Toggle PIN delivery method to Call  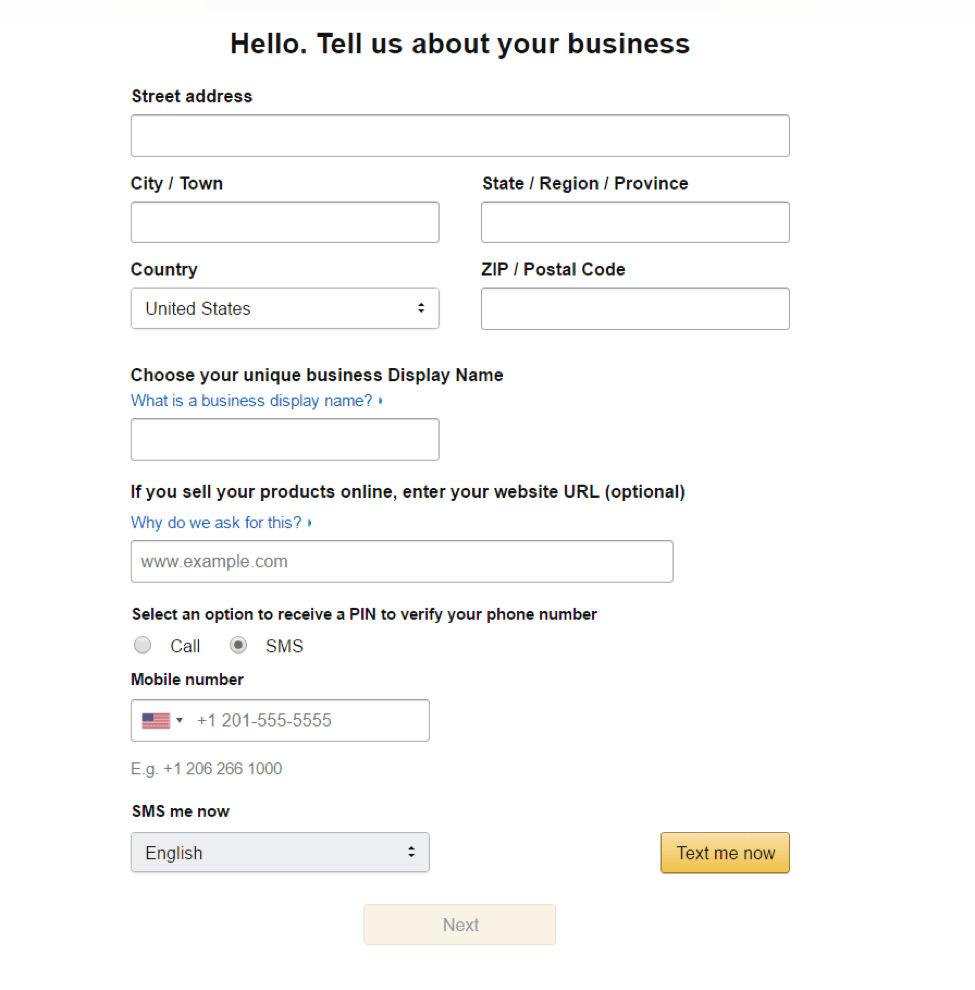click(142, 645)
